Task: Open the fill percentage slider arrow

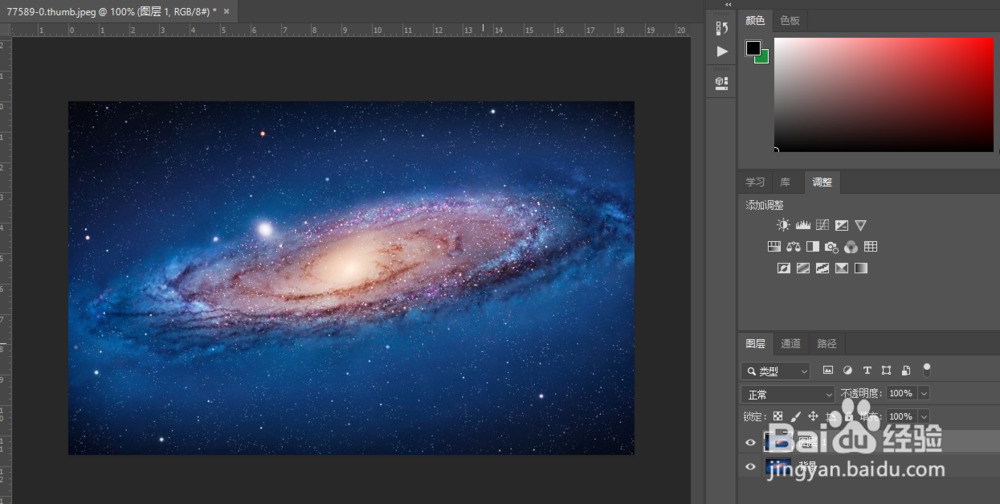Action: (x=923, y=417)
